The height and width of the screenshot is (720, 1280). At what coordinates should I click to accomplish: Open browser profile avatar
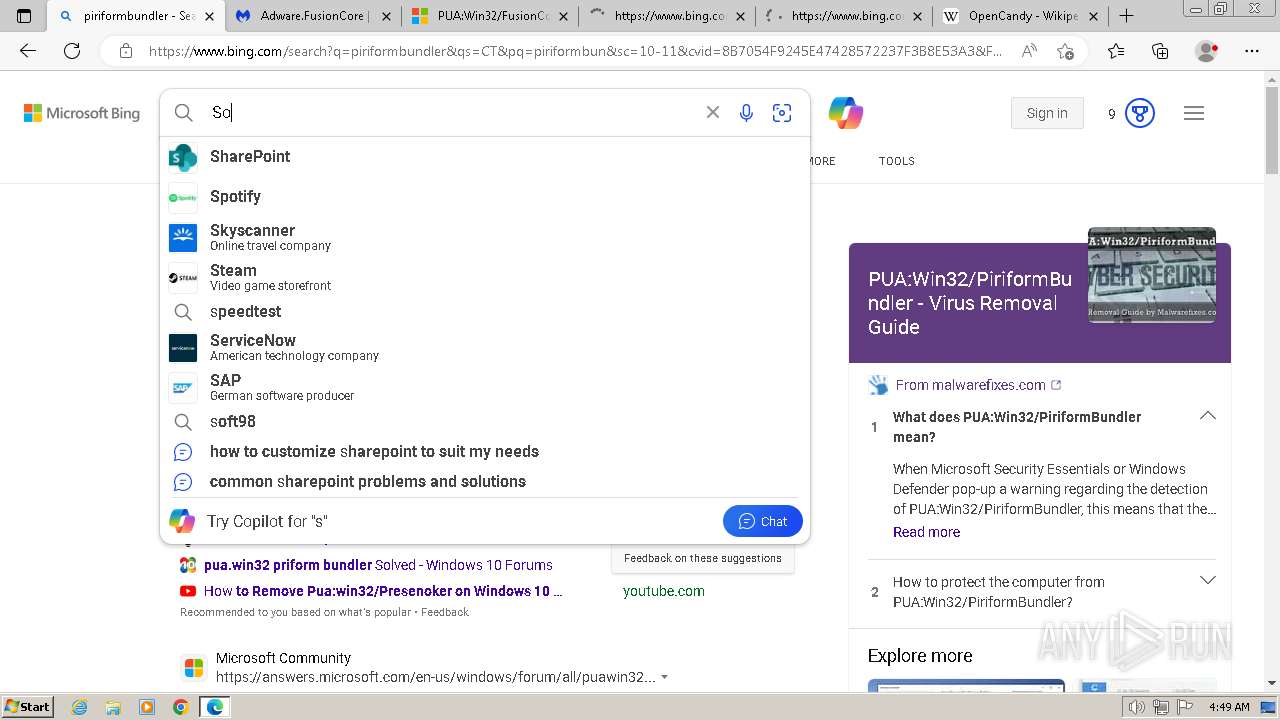(1207, 51)
